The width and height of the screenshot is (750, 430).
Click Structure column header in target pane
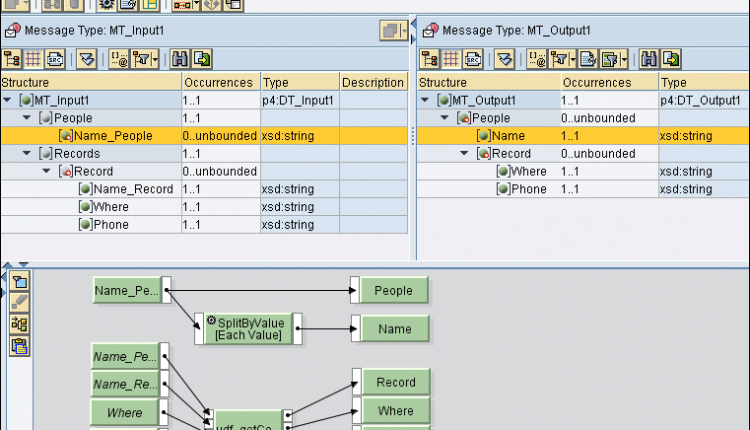(489, 82)
